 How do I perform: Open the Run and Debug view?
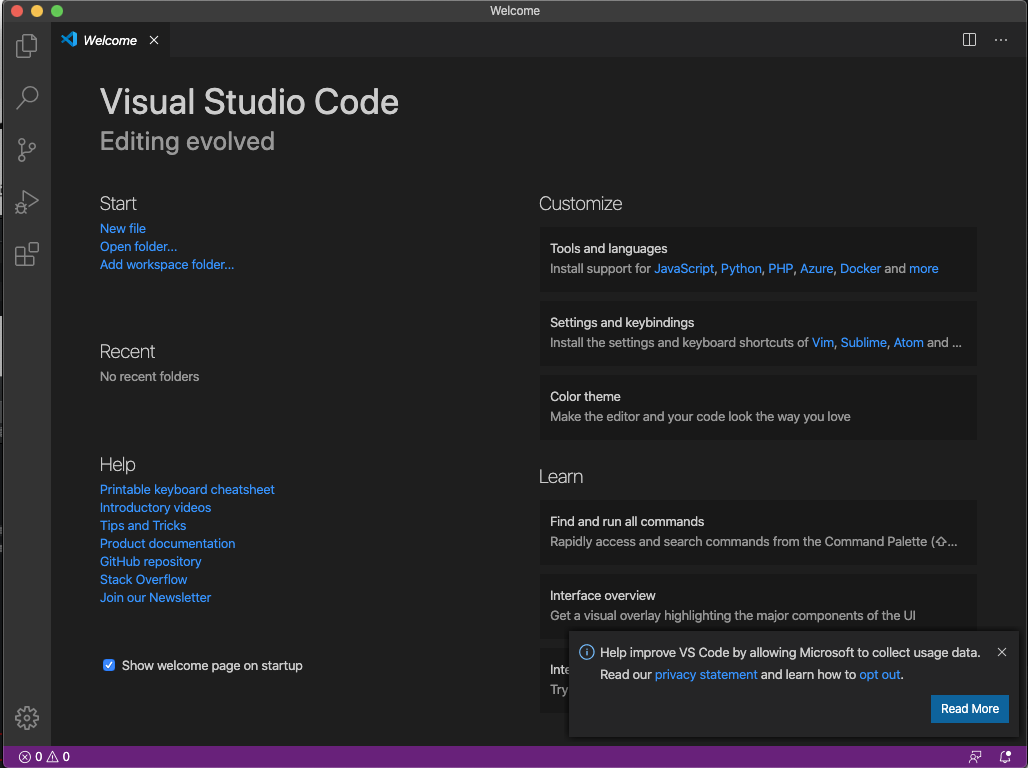tap(26, 201)
